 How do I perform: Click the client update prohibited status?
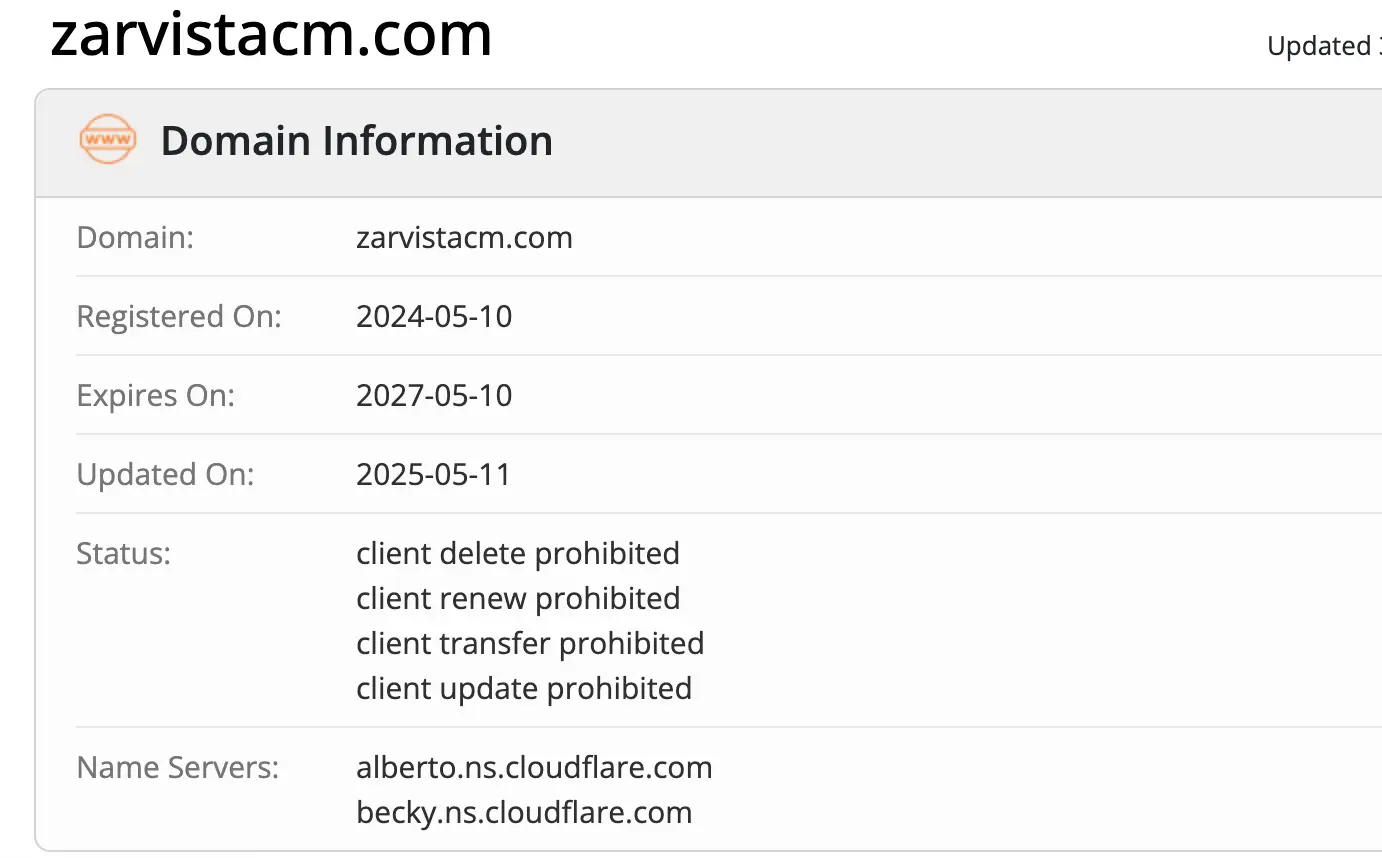[x=523, y=688]
